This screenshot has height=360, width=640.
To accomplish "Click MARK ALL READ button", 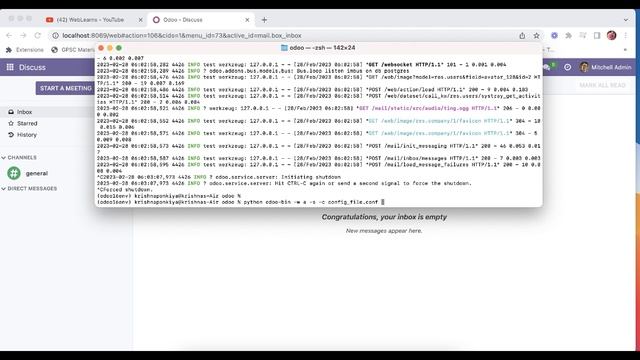I will pyautogui.click(x=602, y=85).
